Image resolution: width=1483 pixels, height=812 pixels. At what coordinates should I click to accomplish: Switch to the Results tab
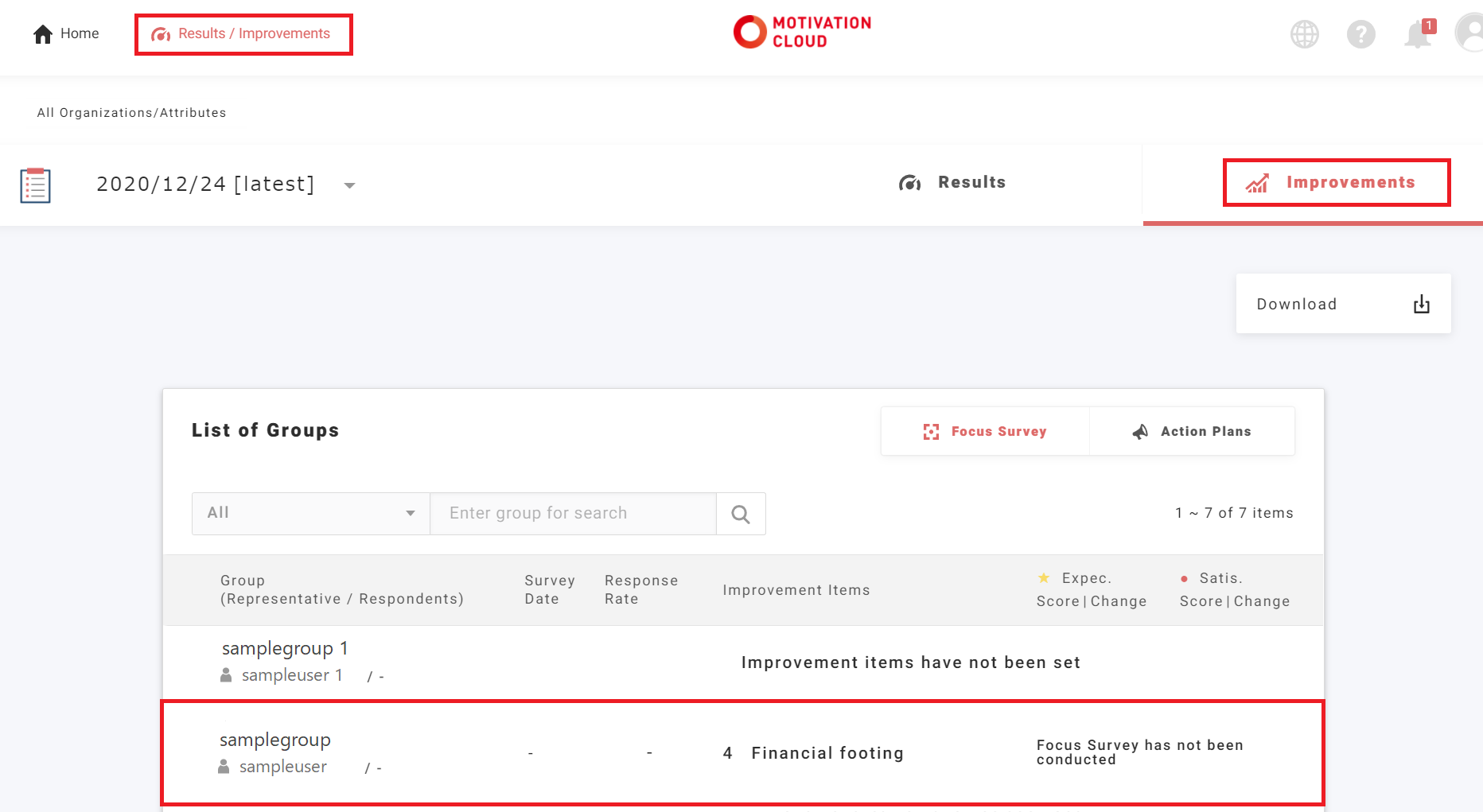click(952, 183)
